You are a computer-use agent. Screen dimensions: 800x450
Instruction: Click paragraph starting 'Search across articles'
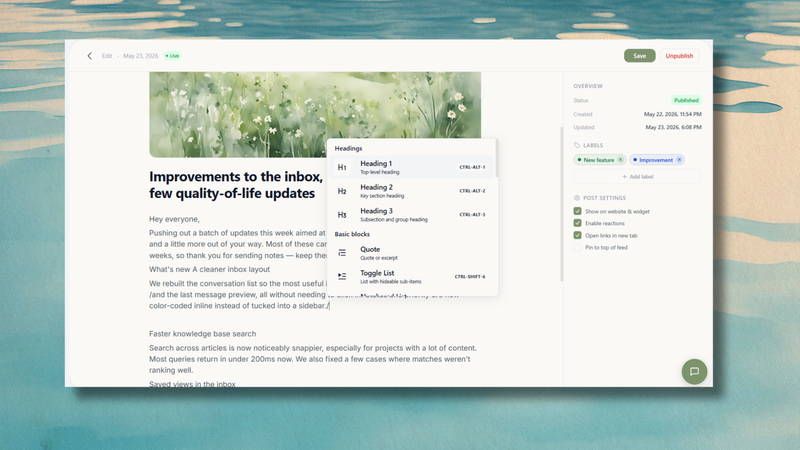[313, 359]
